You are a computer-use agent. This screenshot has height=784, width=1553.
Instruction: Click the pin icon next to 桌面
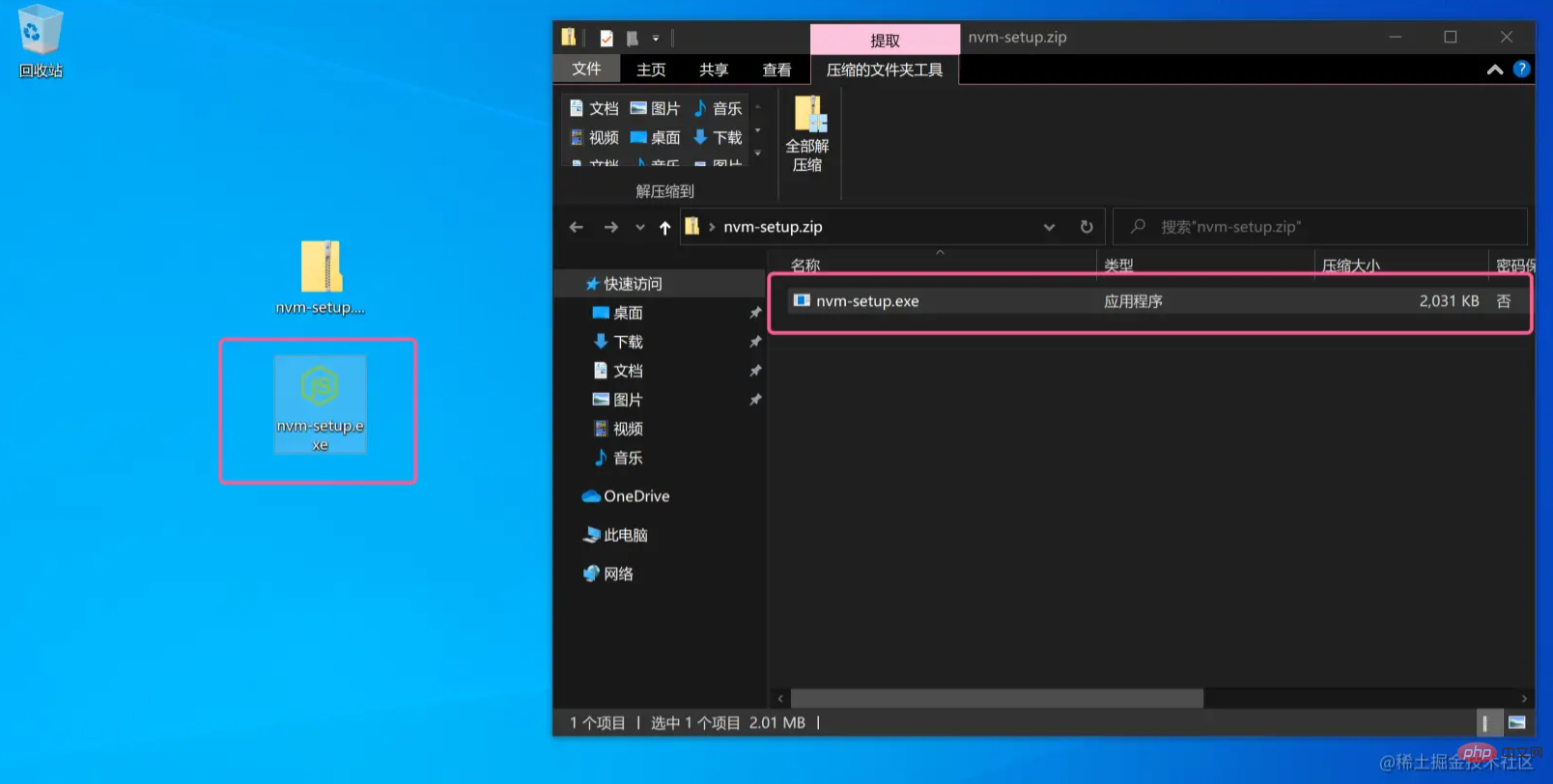coord(755,313)
